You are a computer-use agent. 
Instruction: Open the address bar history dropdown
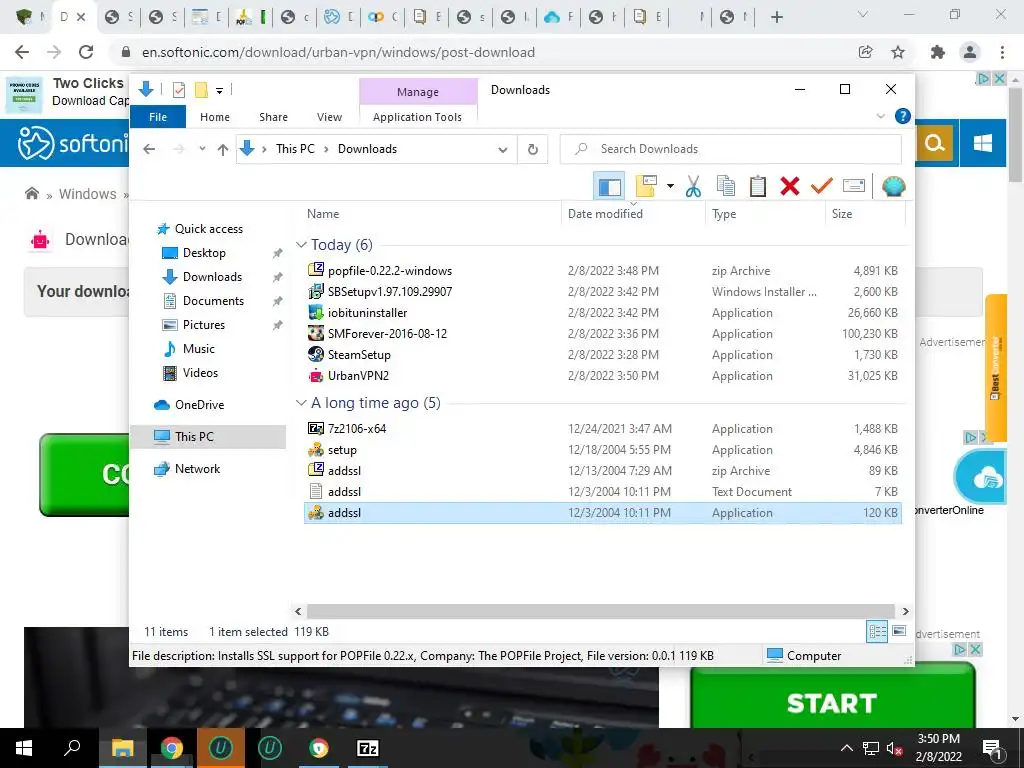(502, 150)
